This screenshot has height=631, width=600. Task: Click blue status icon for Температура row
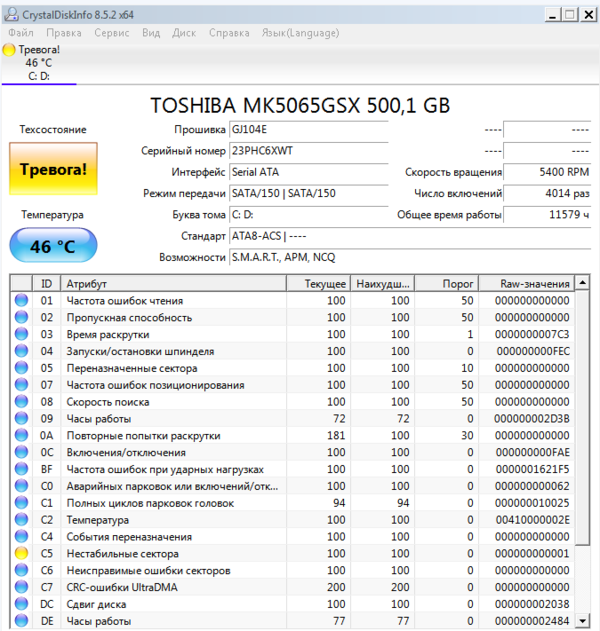(x=21, y=520)
